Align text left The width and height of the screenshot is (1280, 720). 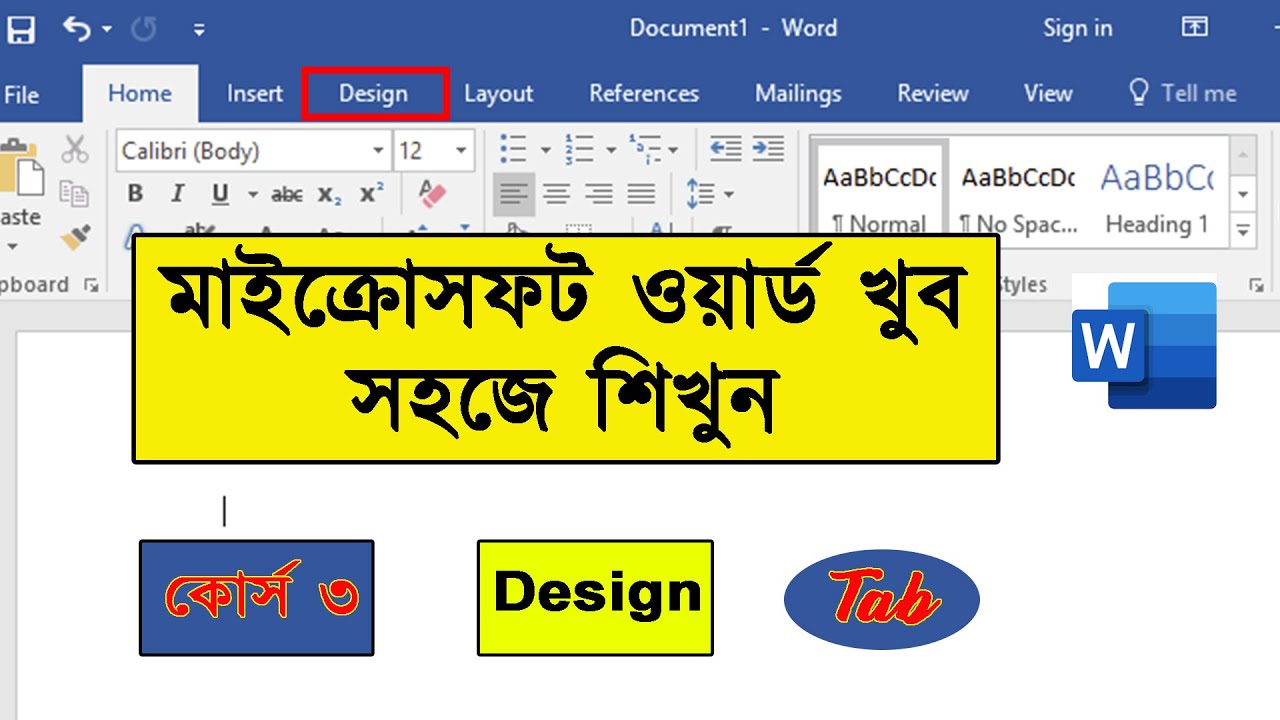(x=514, y=194)
